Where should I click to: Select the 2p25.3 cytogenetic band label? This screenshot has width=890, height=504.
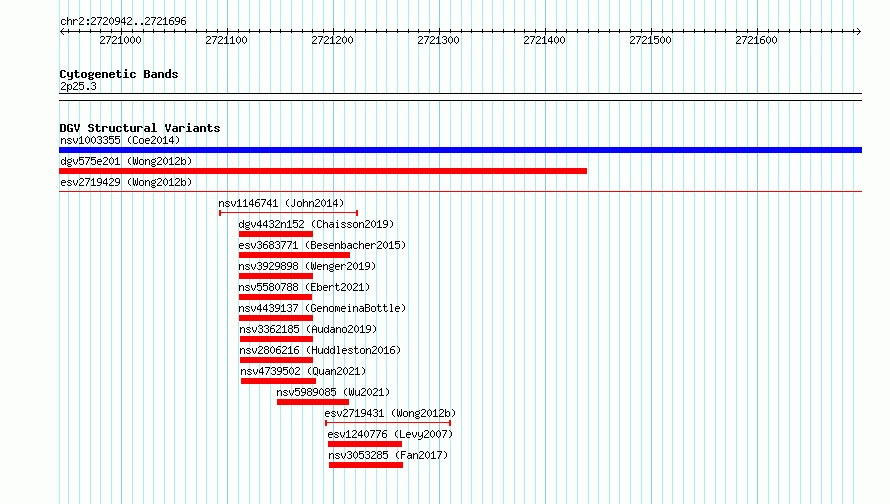pyautogui.click(x=78, y=86)
